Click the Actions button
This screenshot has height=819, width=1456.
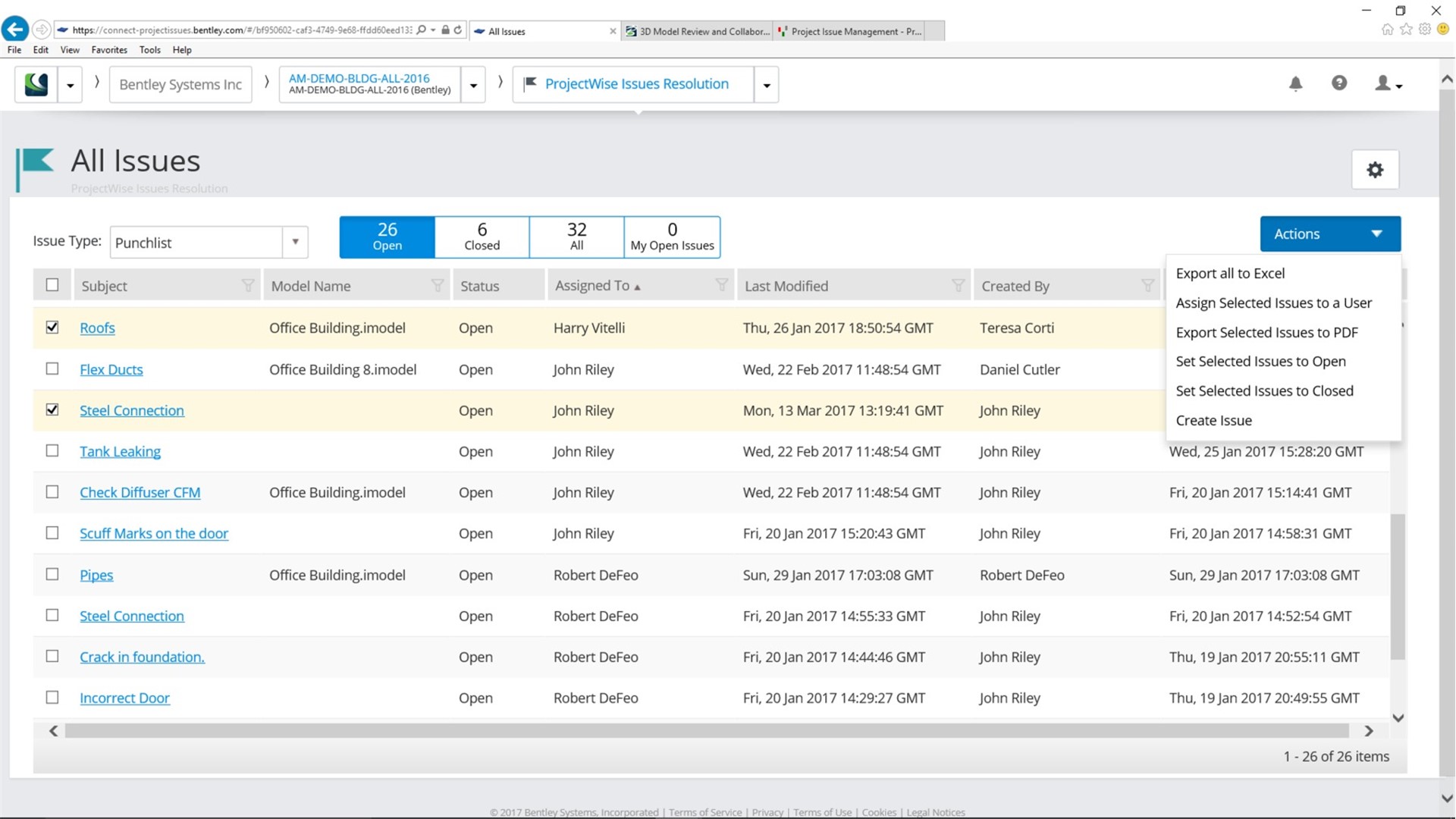pyautogui.click(x=1329, y=234)
